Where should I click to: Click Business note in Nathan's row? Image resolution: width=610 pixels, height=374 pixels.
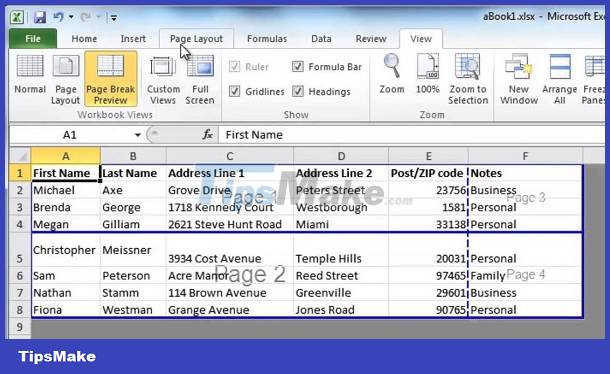click(x=525, y=293)
